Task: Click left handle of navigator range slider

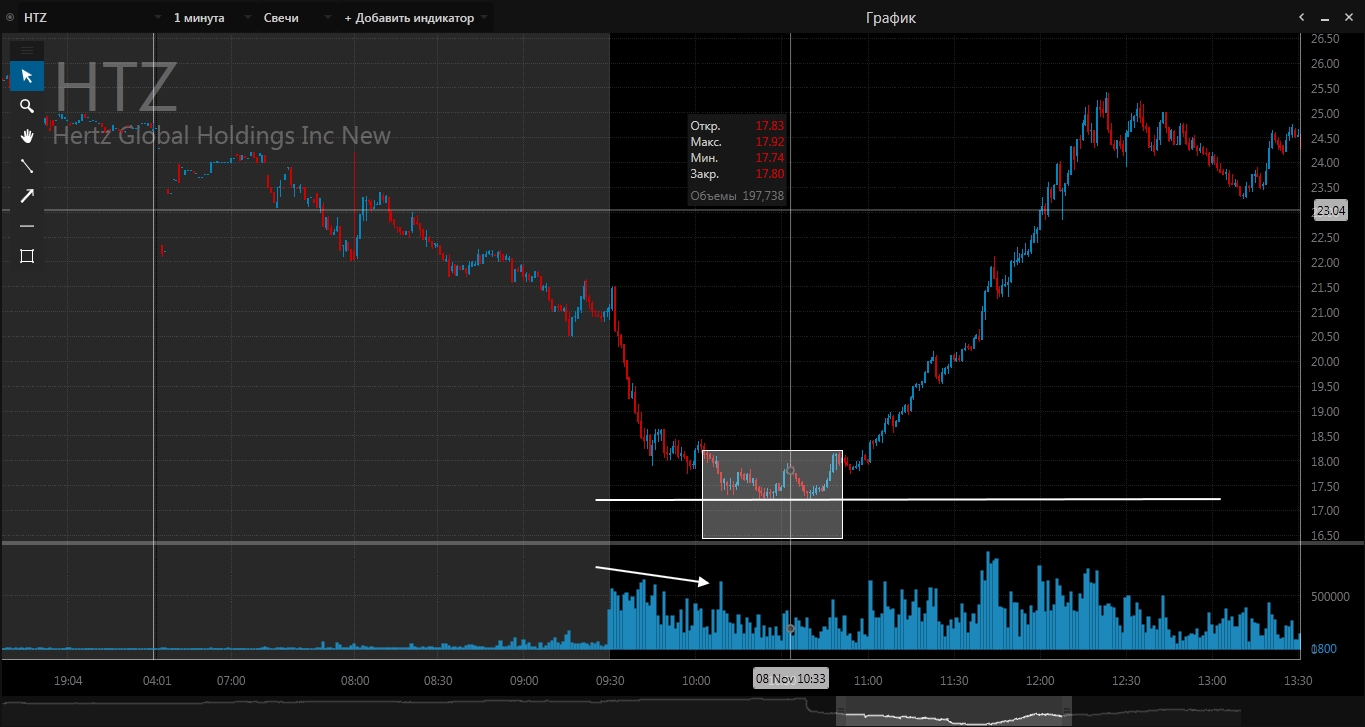Action: 840,711
